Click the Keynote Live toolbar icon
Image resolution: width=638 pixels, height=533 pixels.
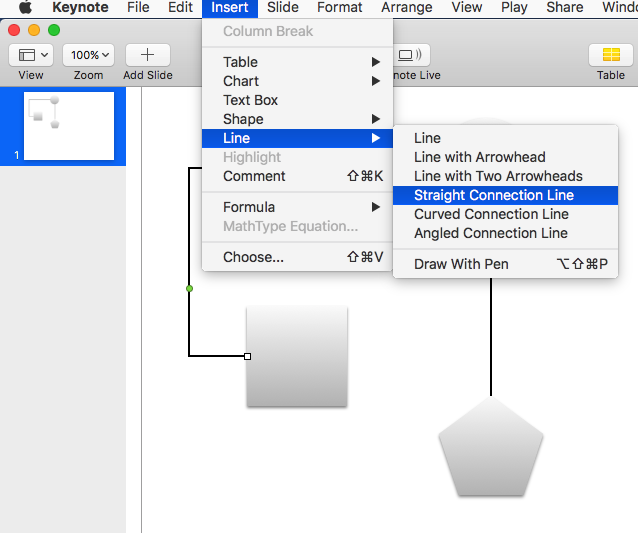tap(411, 55)
